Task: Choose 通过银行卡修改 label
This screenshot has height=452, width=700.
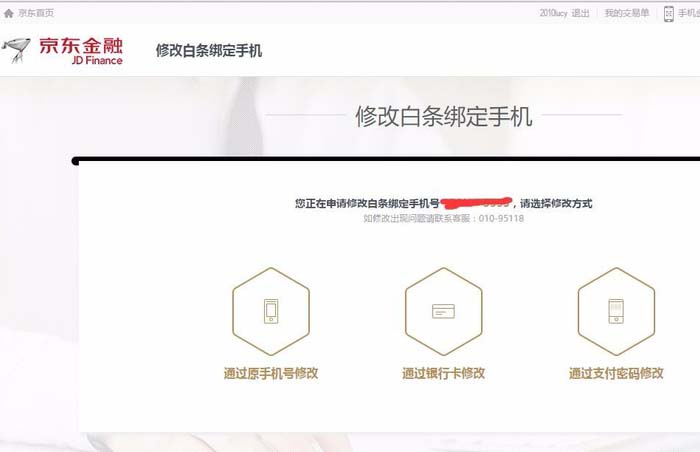Action: 443,373
